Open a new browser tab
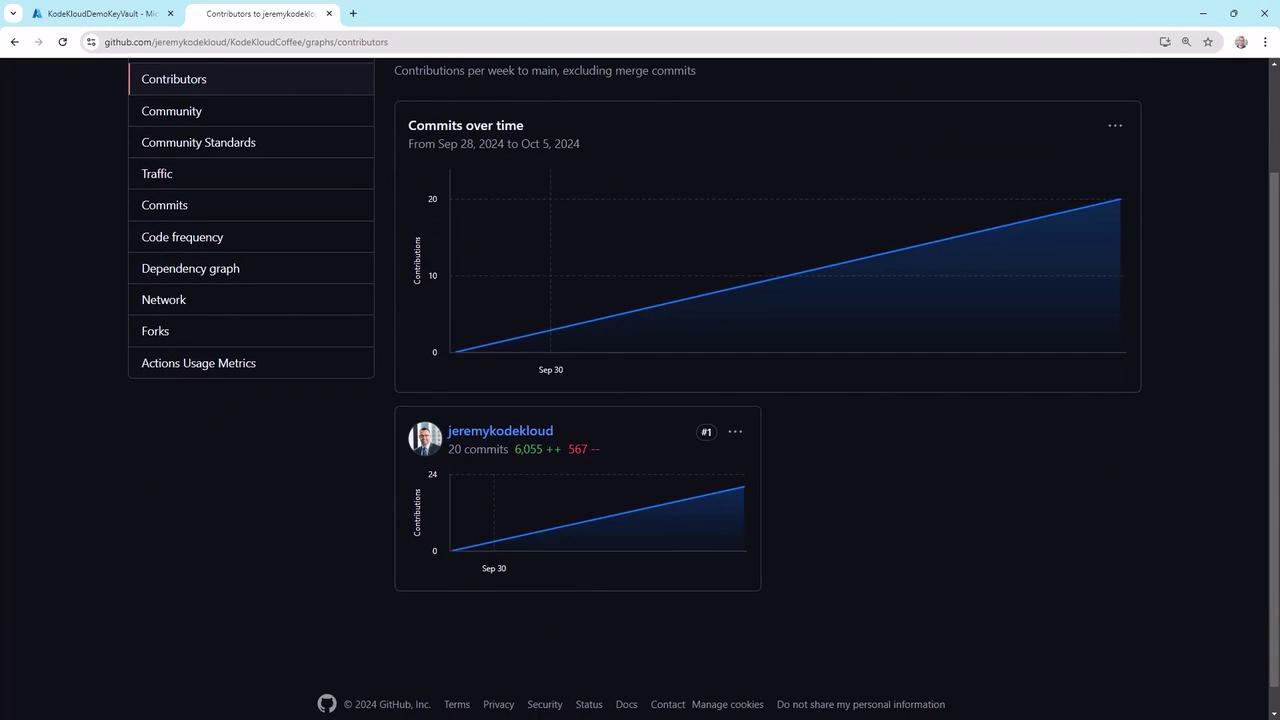The image size is (1280, 720). click(353, 13)
